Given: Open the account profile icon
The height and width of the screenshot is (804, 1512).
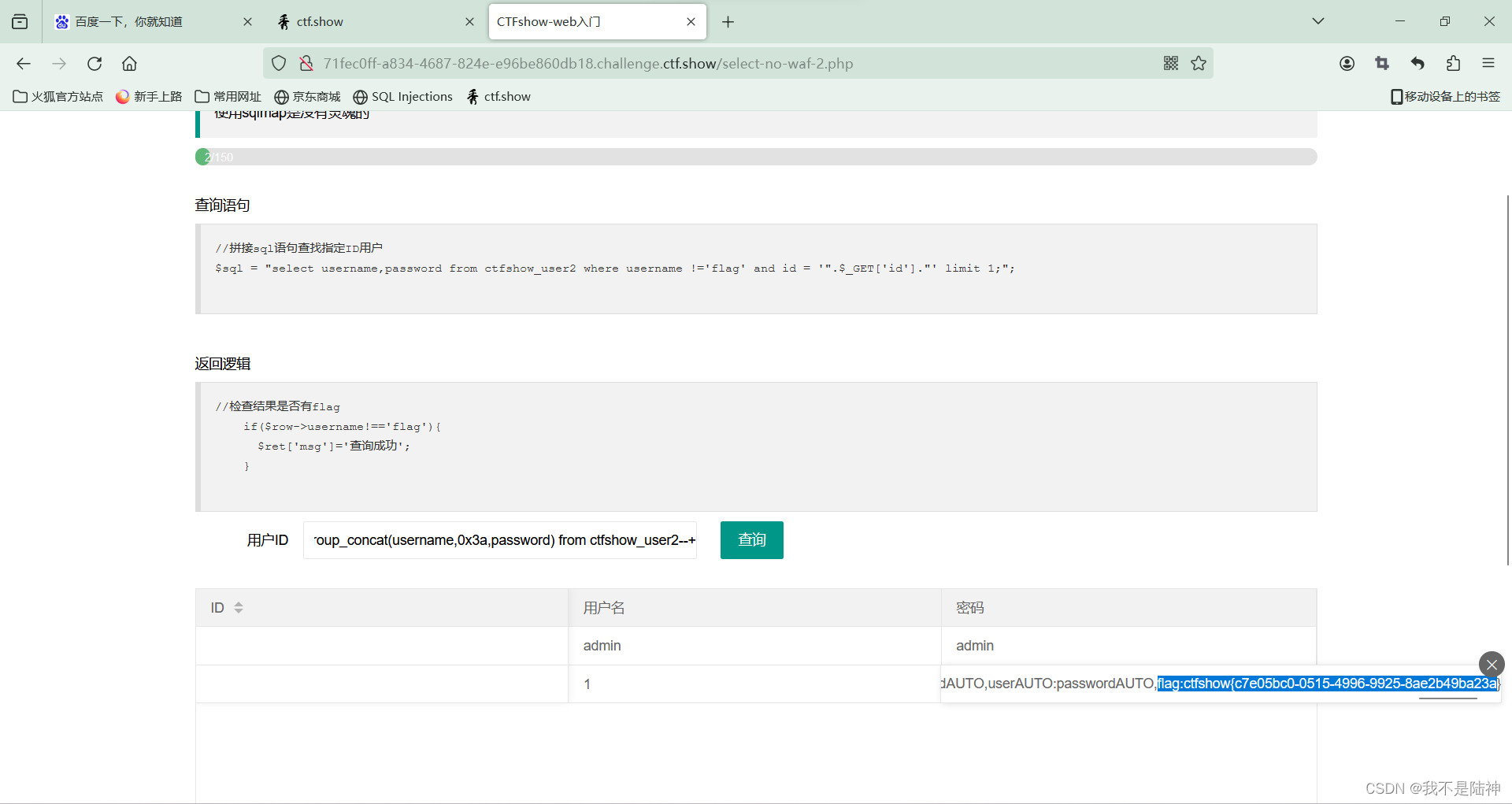Looking at the screenshot, I should pyautogui.click(x=1347, y=64).
